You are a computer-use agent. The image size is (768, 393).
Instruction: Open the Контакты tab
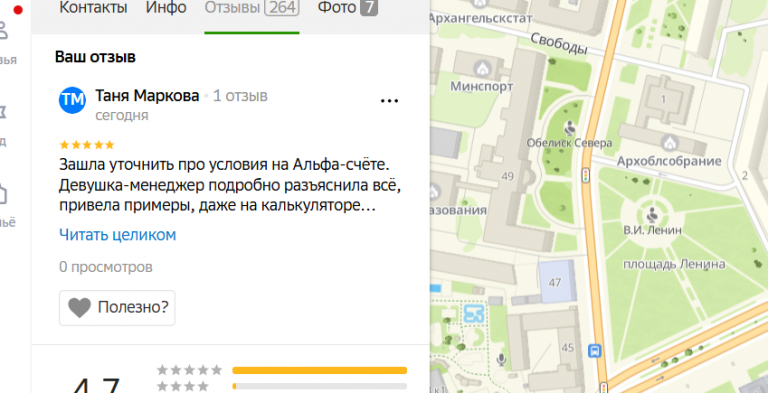click(93, 8)
